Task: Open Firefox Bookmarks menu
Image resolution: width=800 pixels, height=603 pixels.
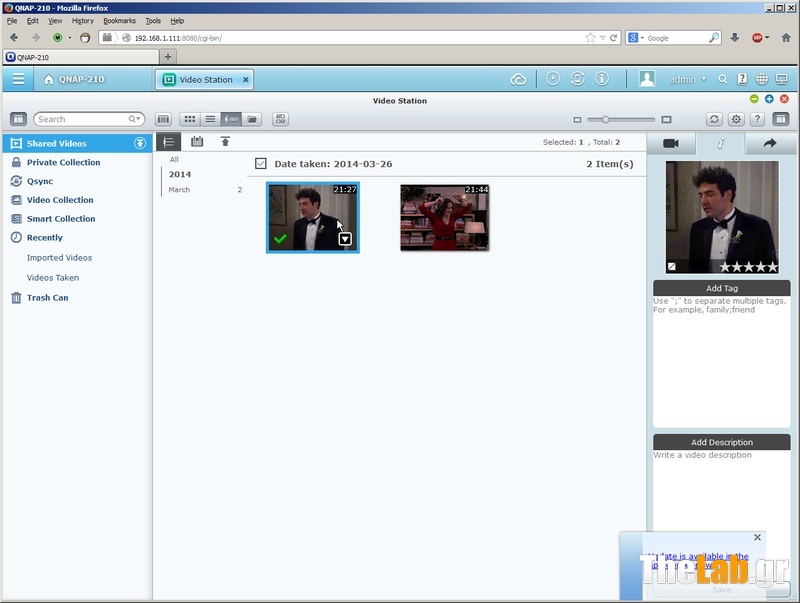Action: tap(119, 21)
